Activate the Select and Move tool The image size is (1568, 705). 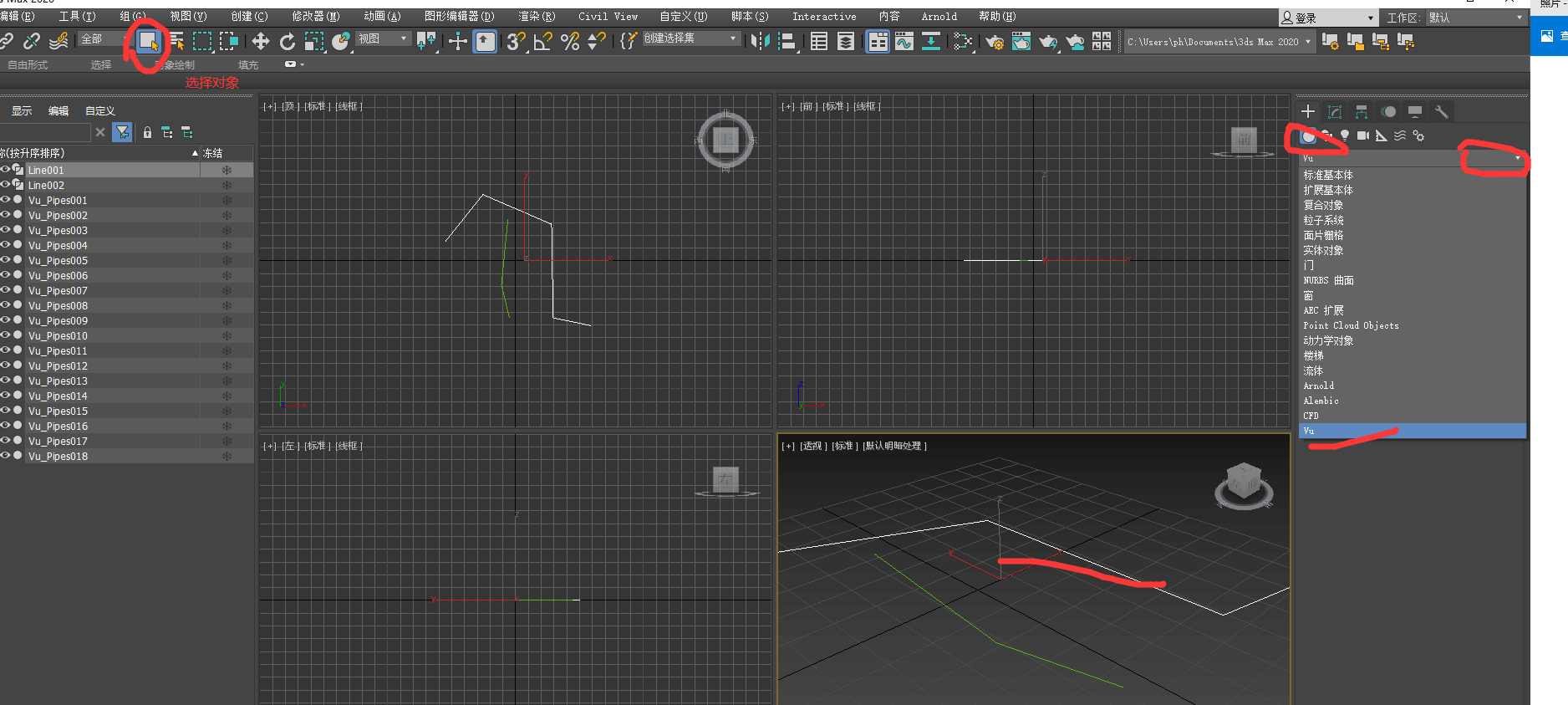coord(260,41)
